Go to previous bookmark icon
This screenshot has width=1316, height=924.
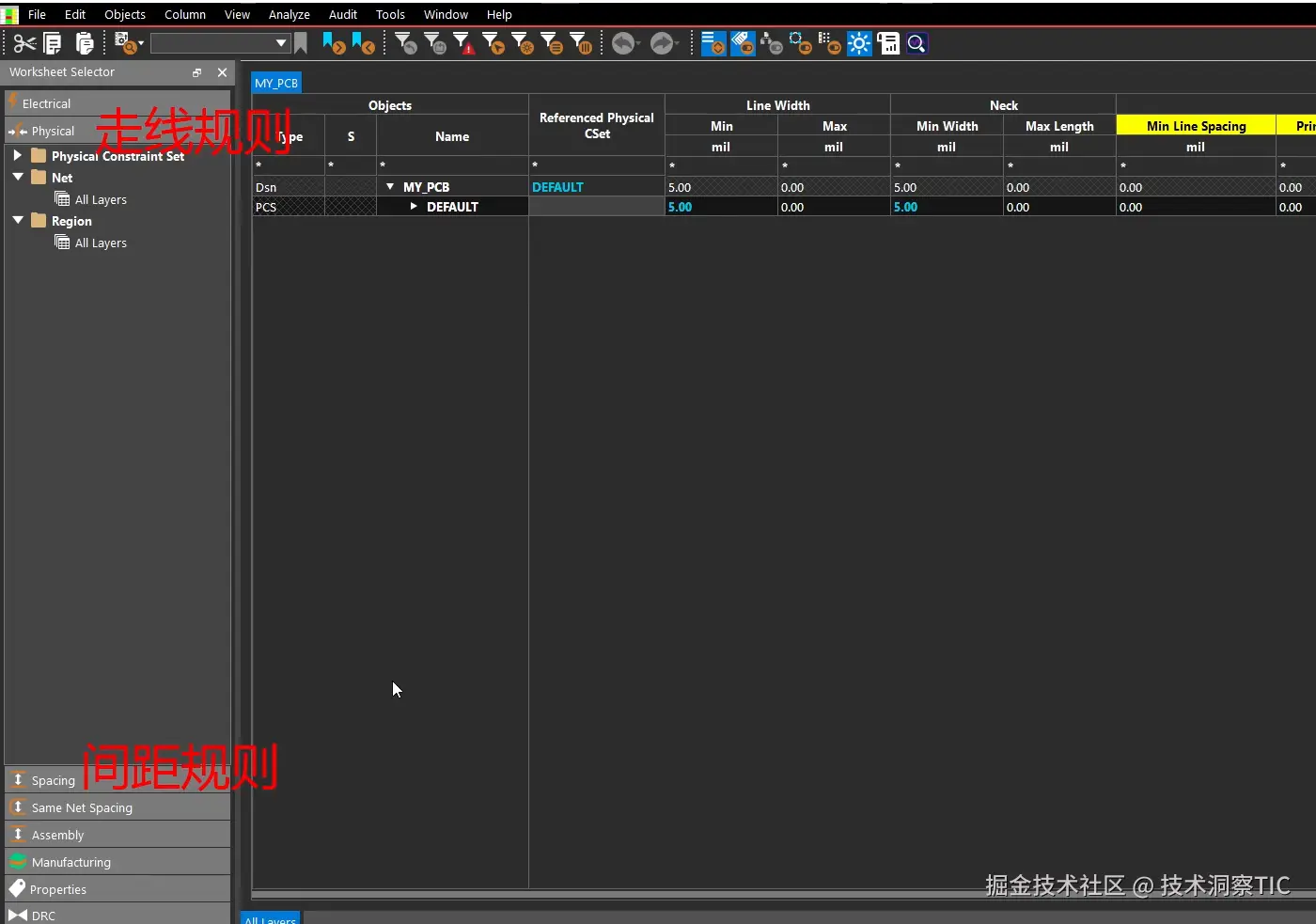tap(363, 43)
